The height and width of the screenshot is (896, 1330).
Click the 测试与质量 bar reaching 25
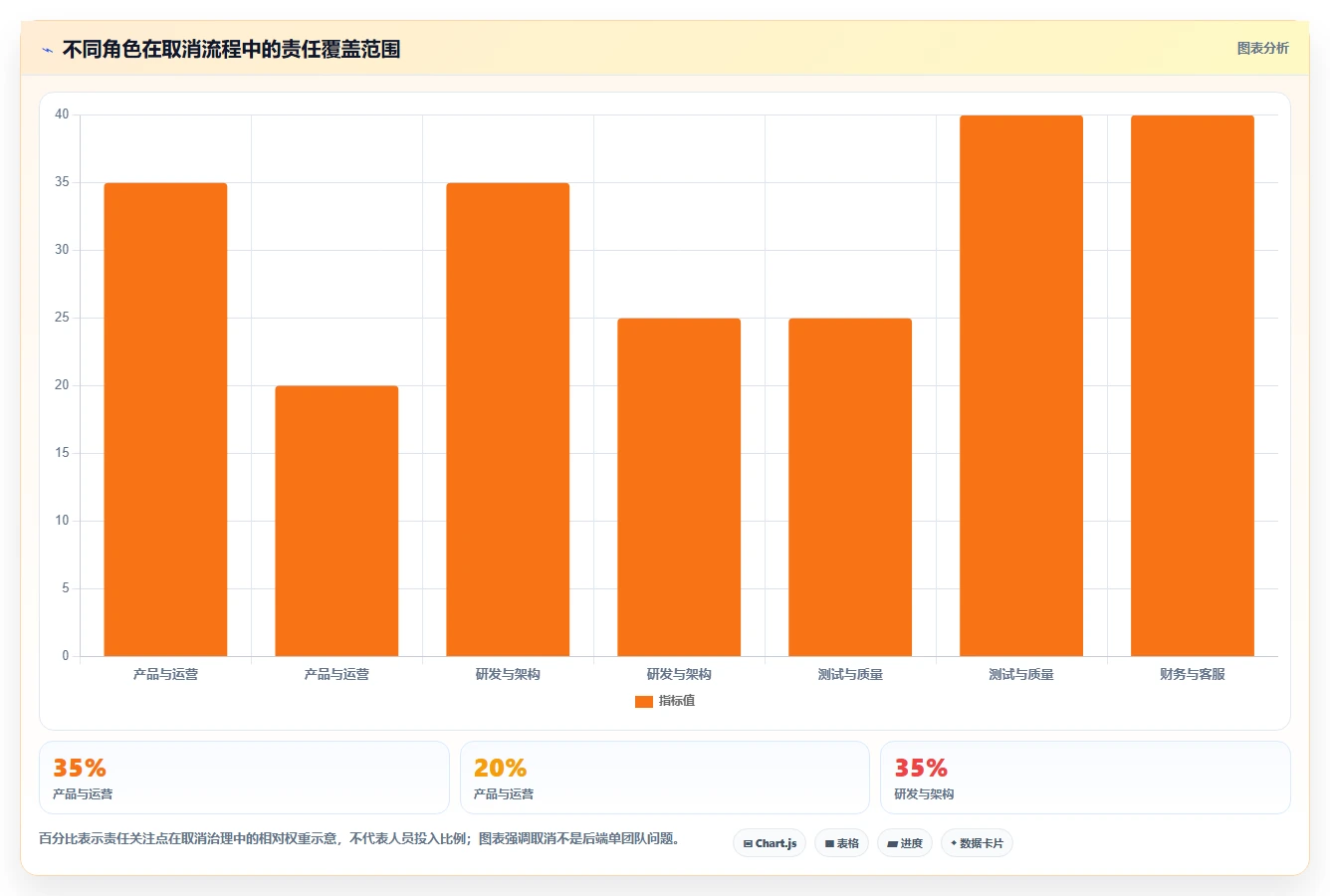850,487
